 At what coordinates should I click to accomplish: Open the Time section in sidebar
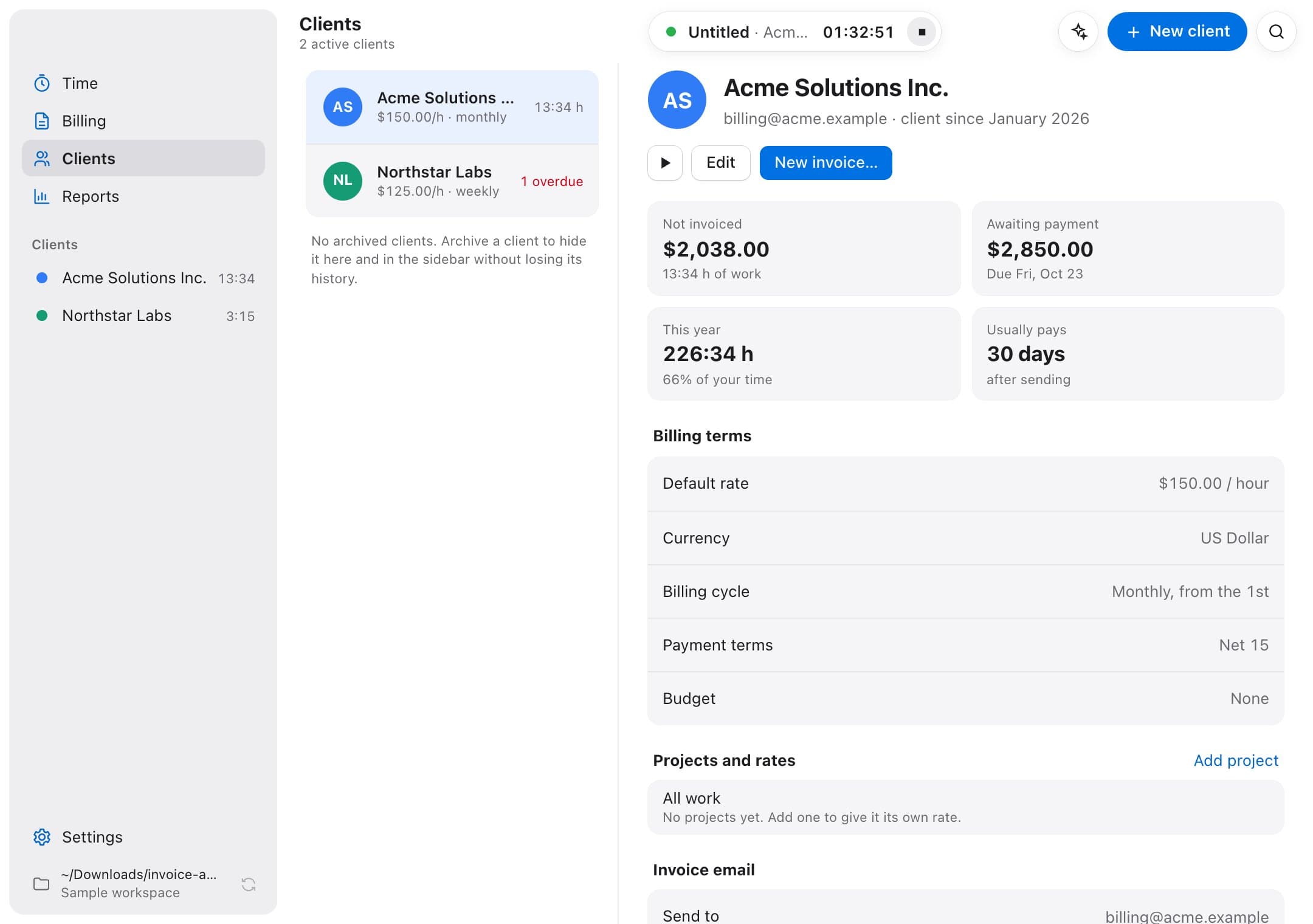pyautogui.click(x=143, y=83)
